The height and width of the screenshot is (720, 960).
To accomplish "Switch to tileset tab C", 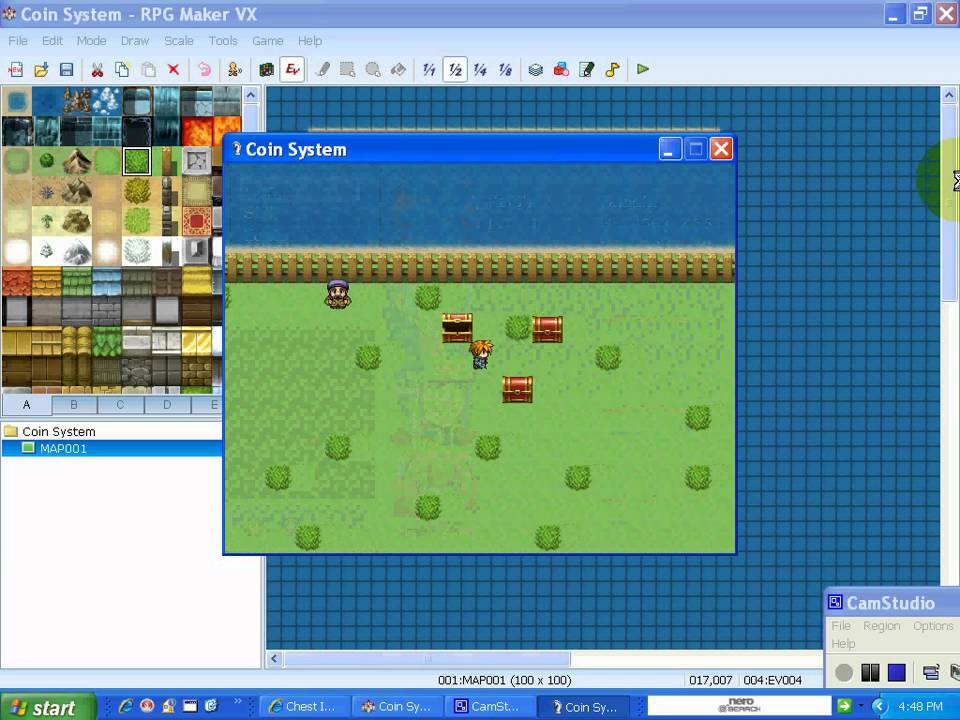I will 120,405.
